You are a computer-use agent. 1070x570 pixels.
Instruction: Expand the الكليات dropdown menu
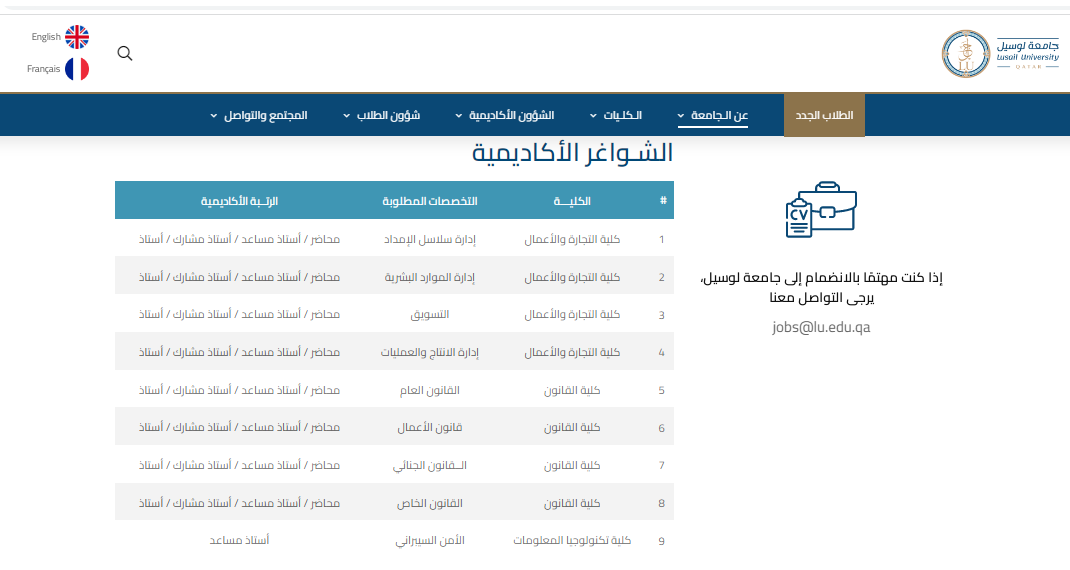(616, 115)
